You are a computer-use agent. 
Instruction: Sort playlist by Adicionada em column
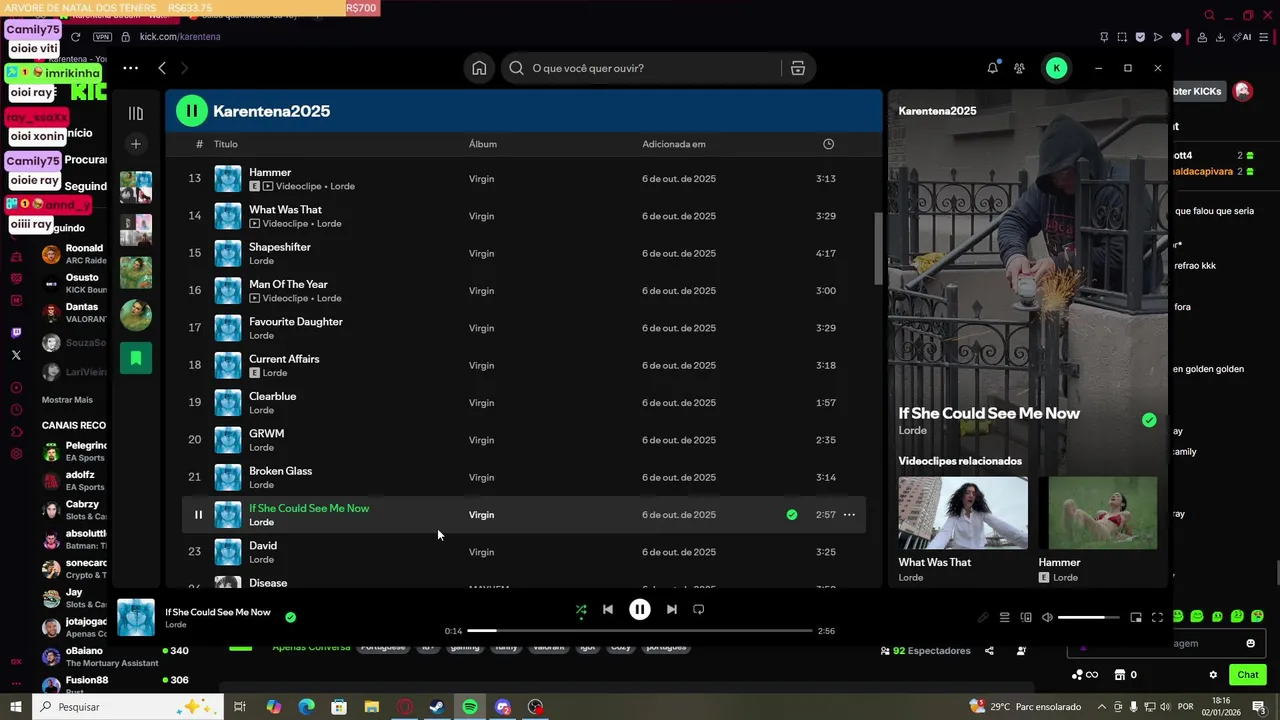(674, 144)
